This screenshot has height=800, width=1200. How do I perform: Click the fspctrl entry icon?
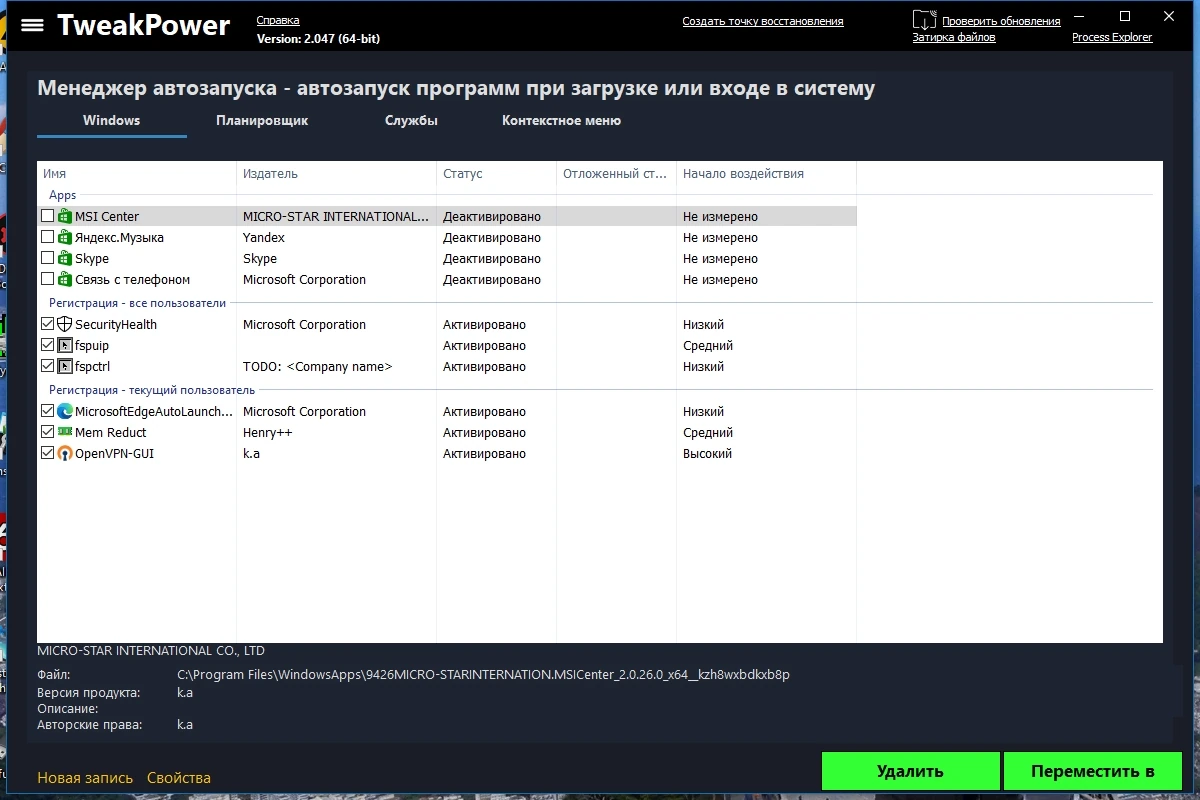tap(65, 366)
